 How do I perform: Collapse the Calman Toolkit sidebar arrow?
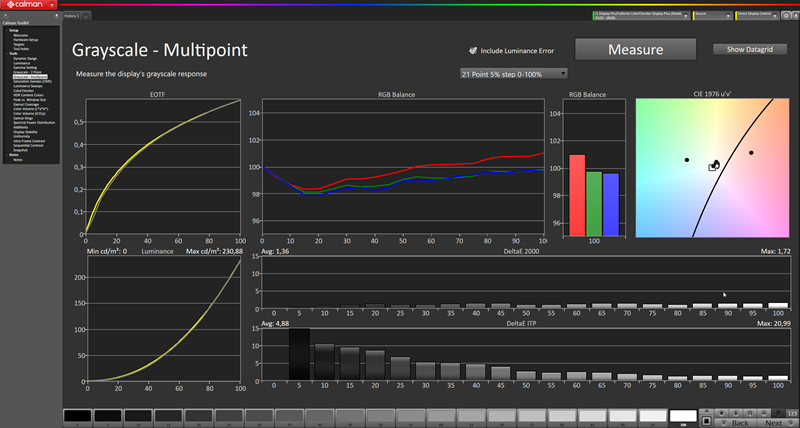pyautogui.click(x=56, y=16)
